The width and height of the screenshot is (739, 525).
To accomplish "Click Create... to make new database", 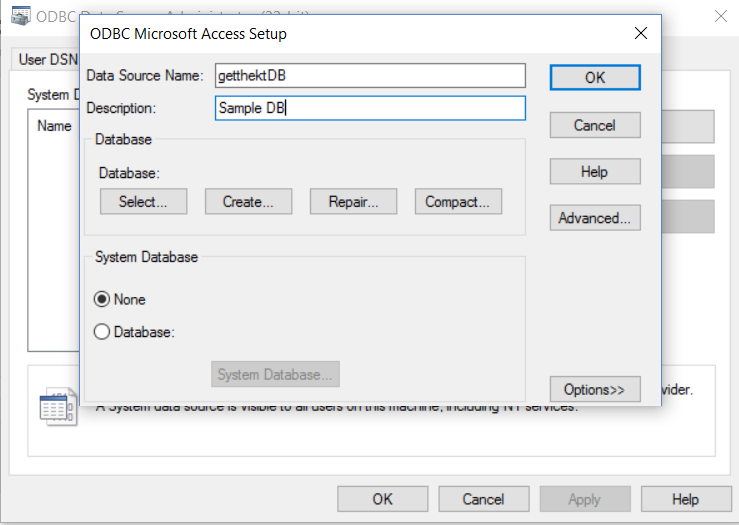I will pyautogui.click(x=248, y=201).
